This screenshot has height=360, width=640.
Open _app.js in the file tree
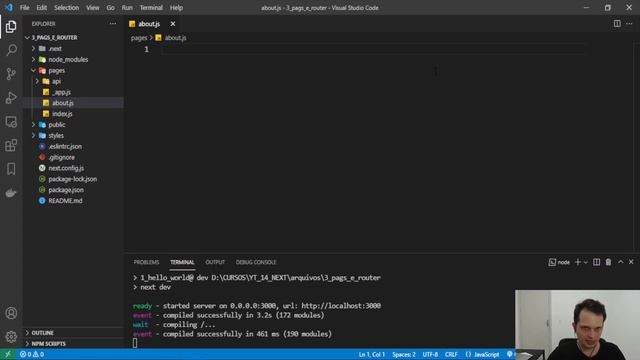pos(61,92)
